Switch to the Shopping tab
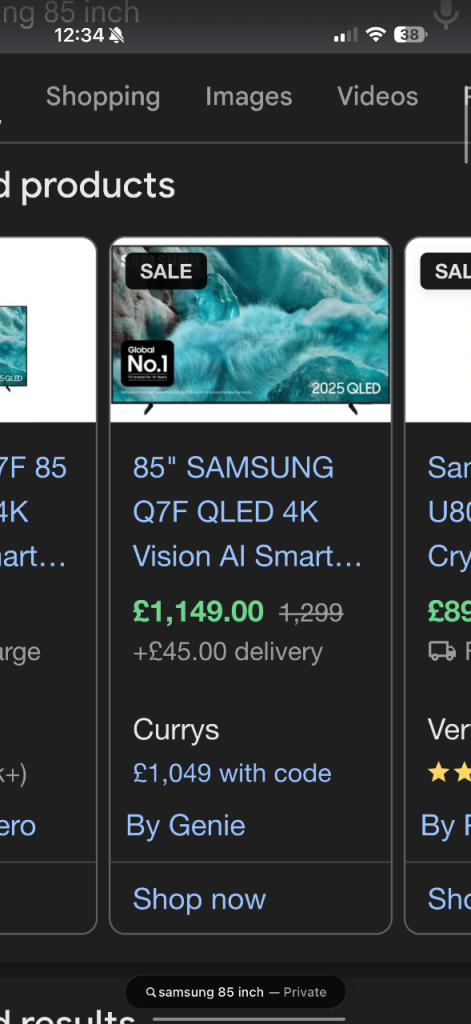This screenshot has width=471, height=1024. pyautogui.click(x=103, y=97)
